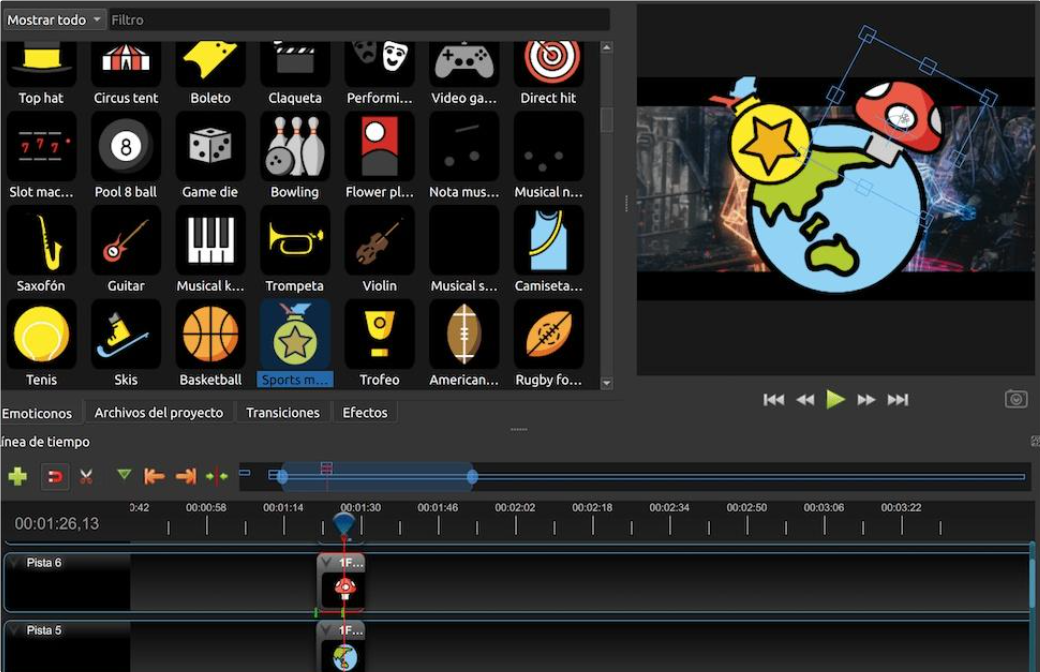This screenshot has height=672, width=1040.
Task: Choose the Musical keyboard emoji
Action: coord(210,250)
